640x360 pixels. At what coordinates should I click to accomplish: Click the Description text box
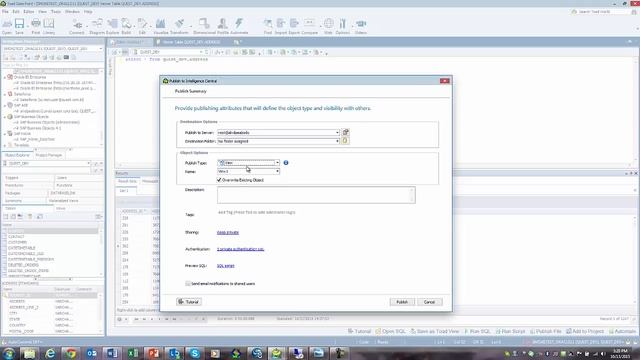[x=316, y=195]
